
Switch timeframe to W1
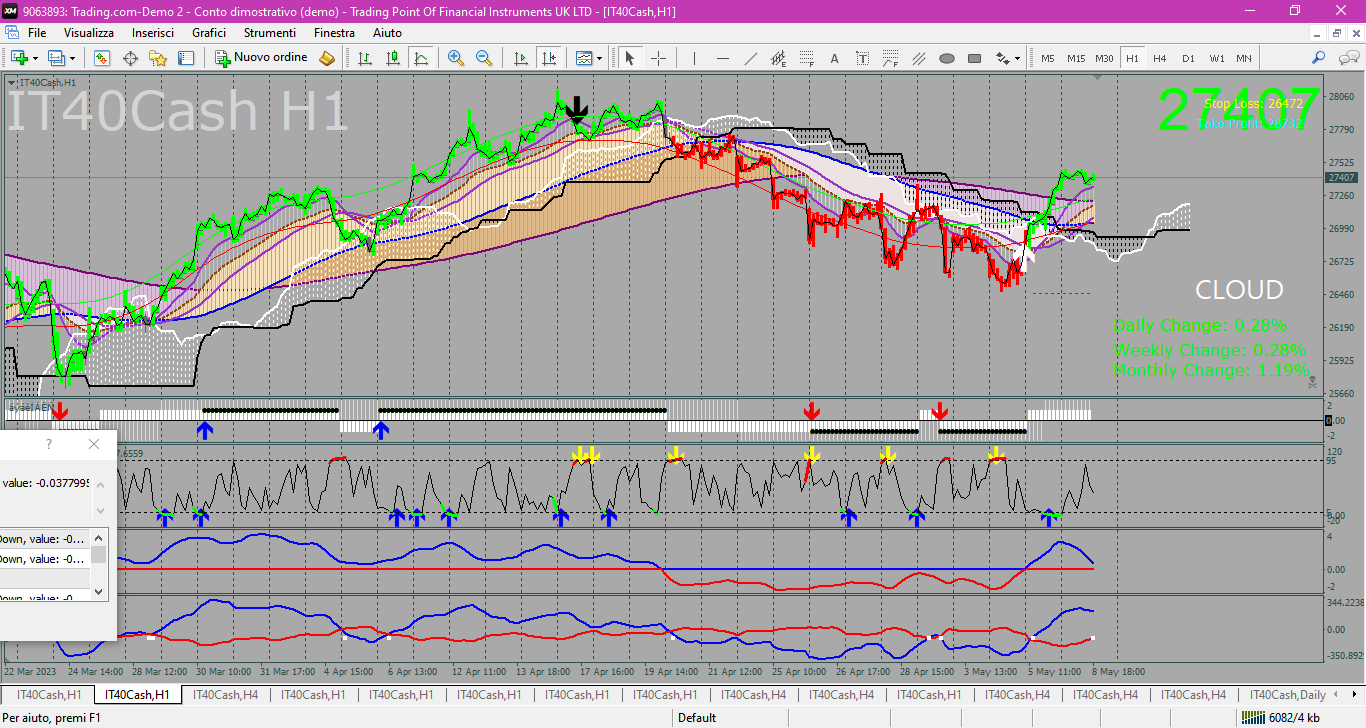click(1216, 58)
